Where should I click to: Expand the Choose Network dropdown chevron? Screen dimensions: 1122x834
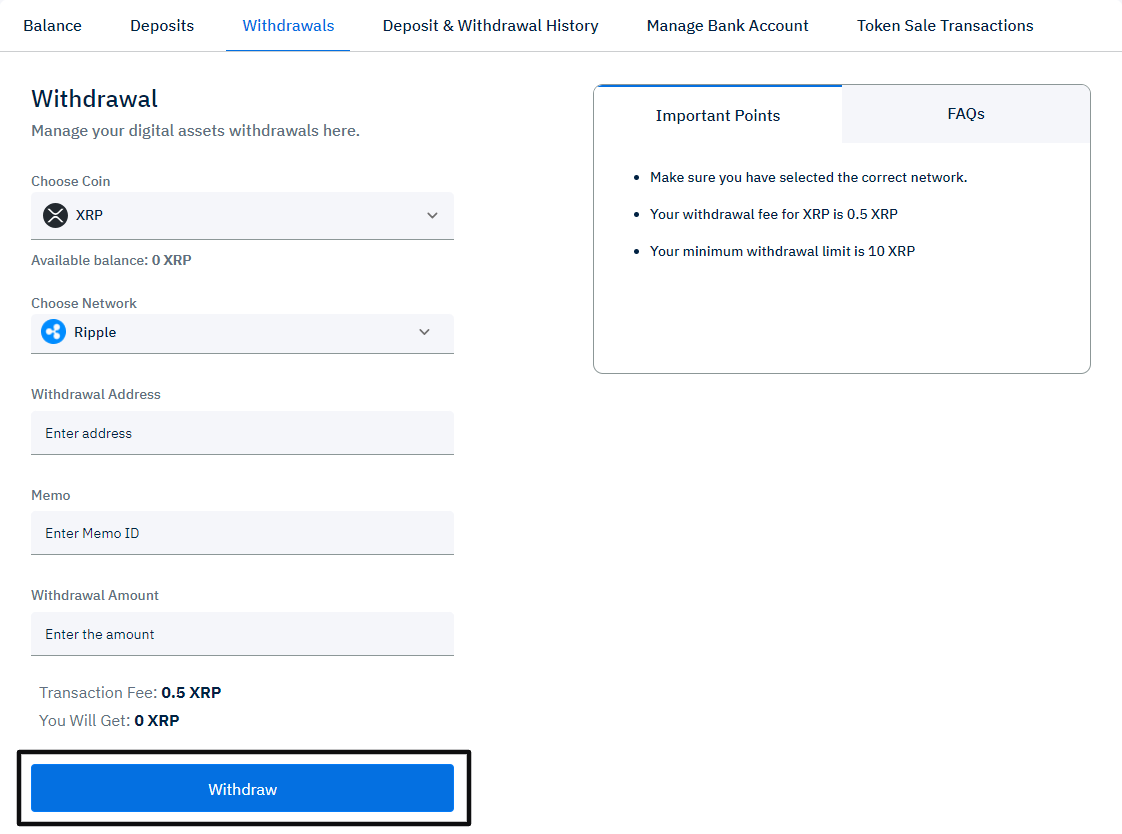[424, 332]
